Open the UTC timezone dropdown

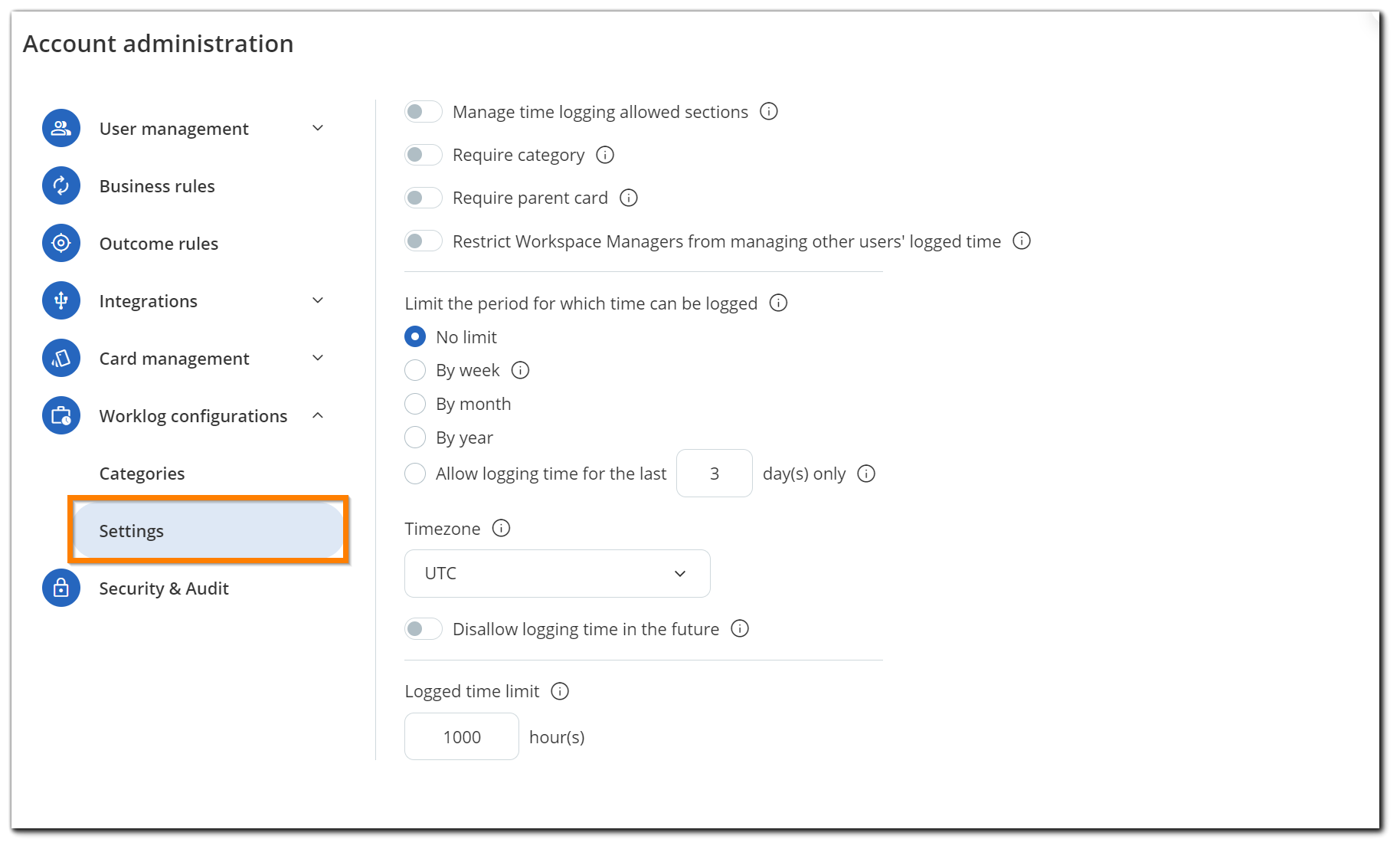(x=557, y=573)
